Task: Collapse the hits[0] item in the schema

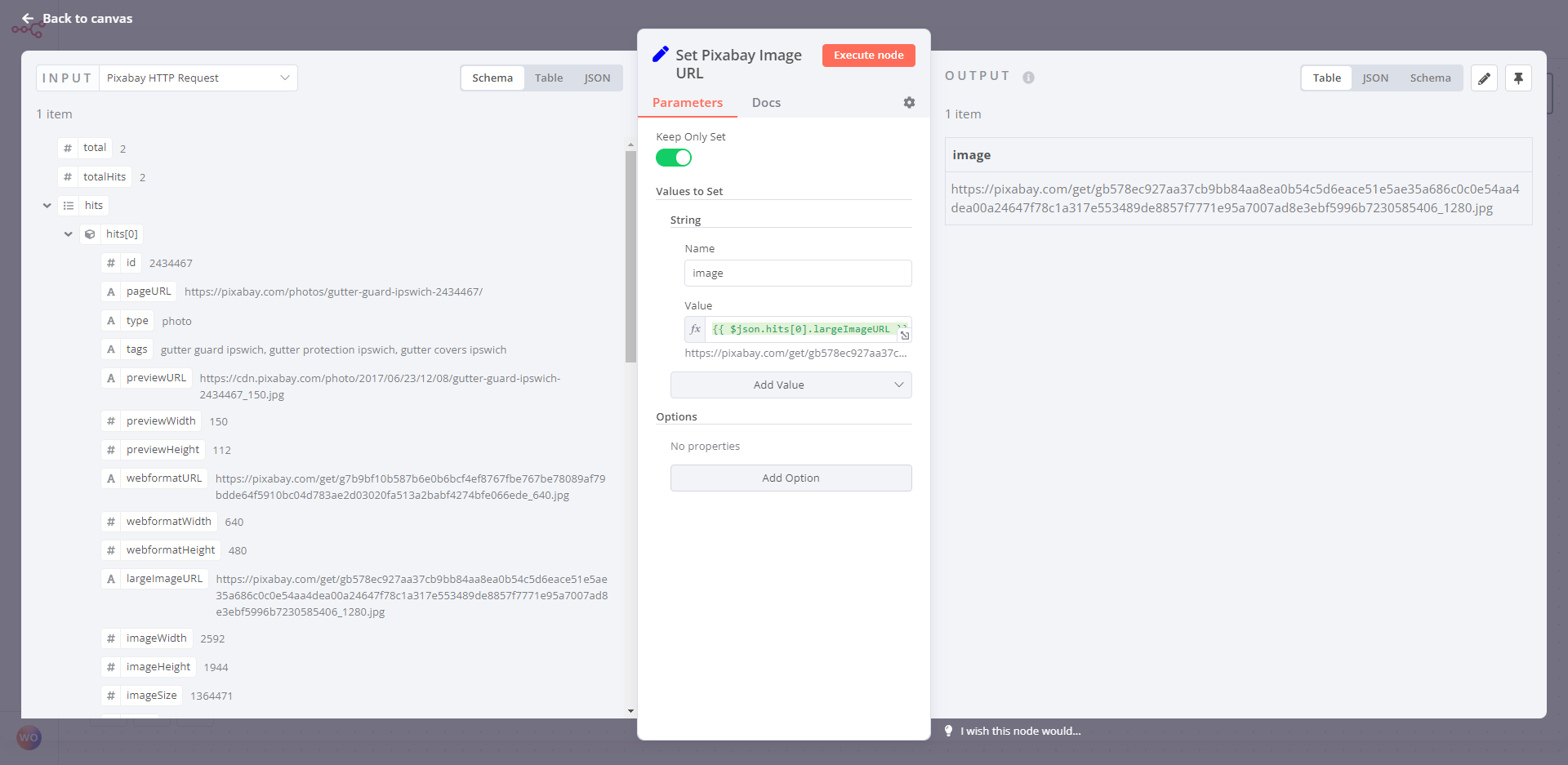Action: pos(69,234)
